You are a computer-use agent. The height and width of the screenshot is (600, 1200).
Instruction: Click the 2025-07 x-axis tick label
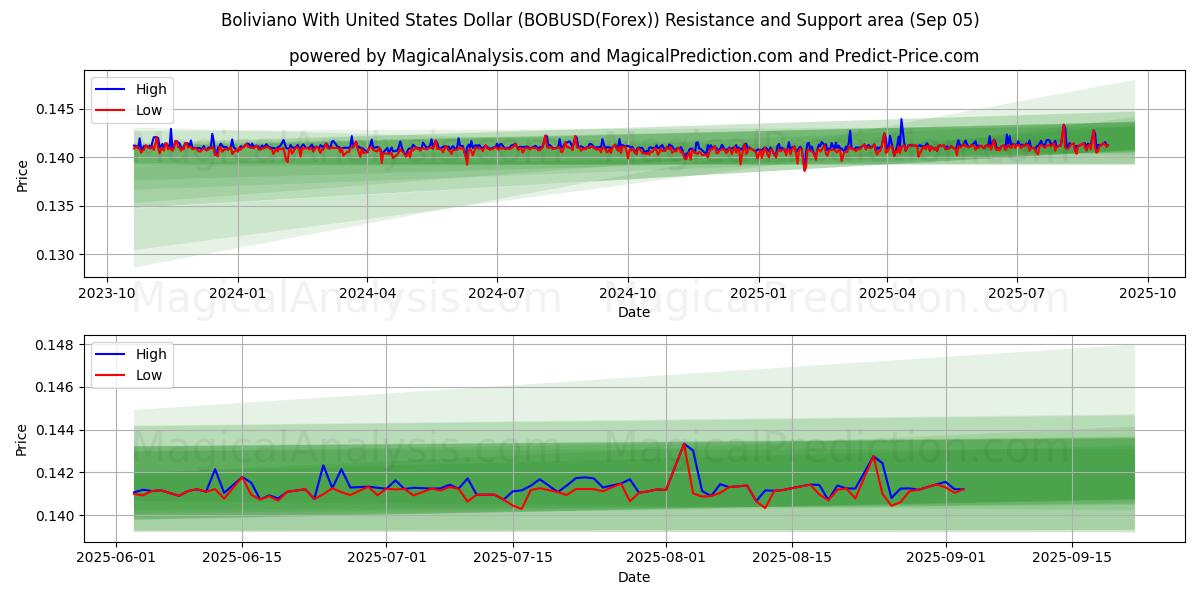[1017, 293]
